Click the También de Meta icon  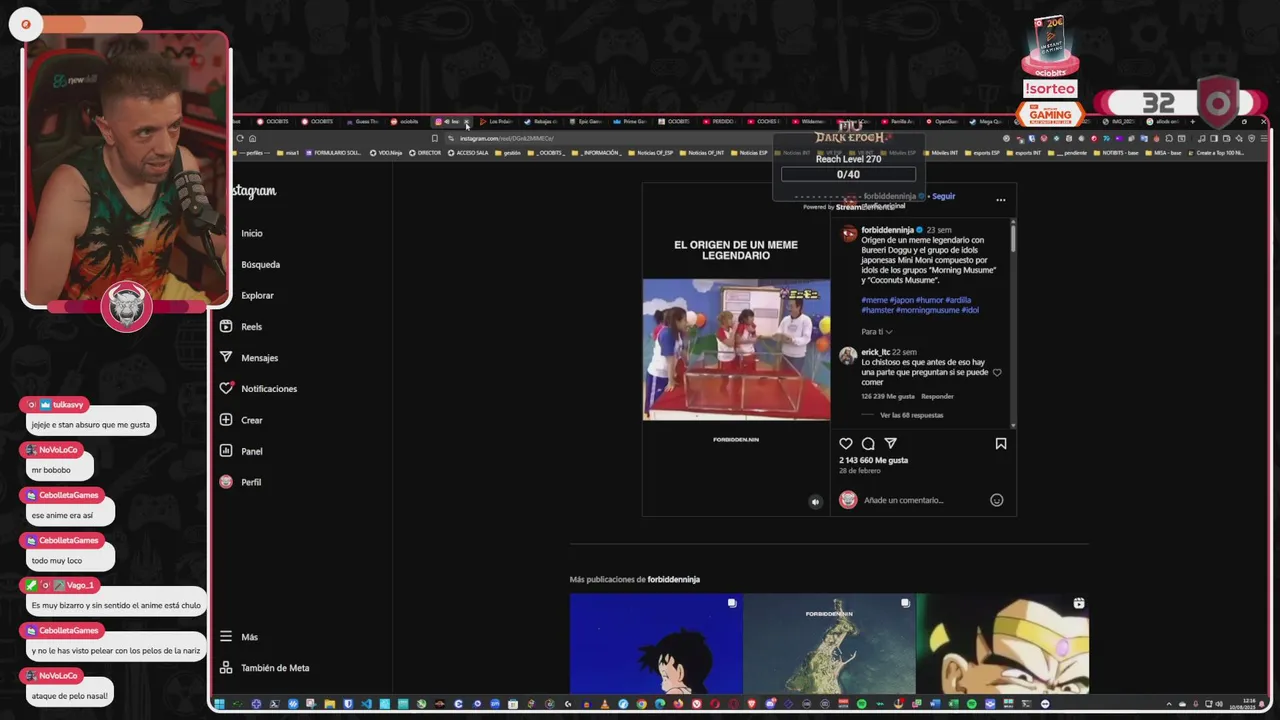coord(226,667)
